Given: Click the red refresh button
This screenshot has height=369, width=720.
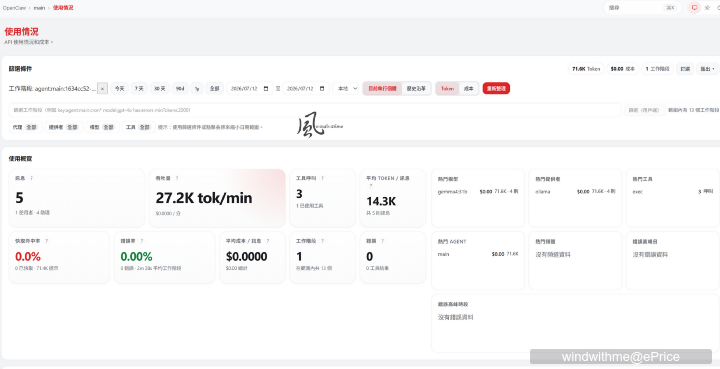Looking at the screenshot, I should tap(496, 89).
